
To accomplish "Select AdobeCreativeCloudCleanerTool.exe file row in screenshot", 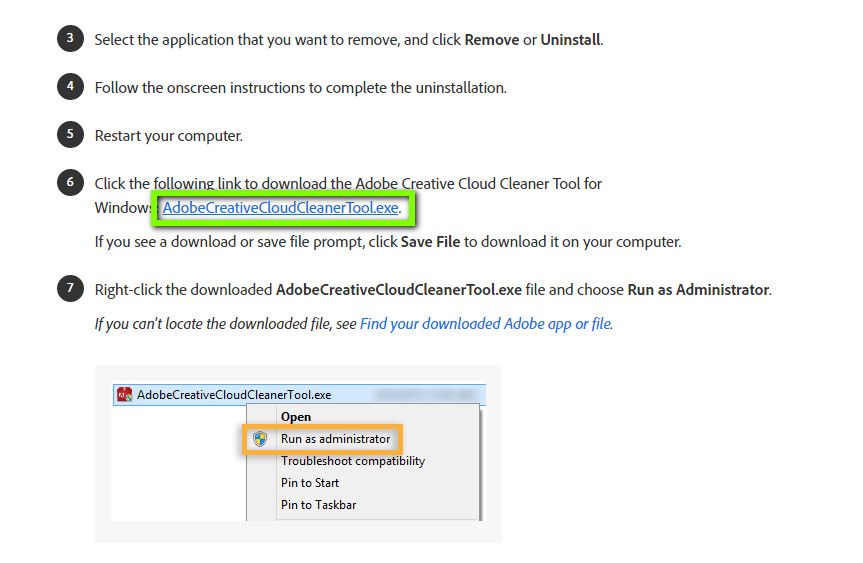I will [299, 395].
